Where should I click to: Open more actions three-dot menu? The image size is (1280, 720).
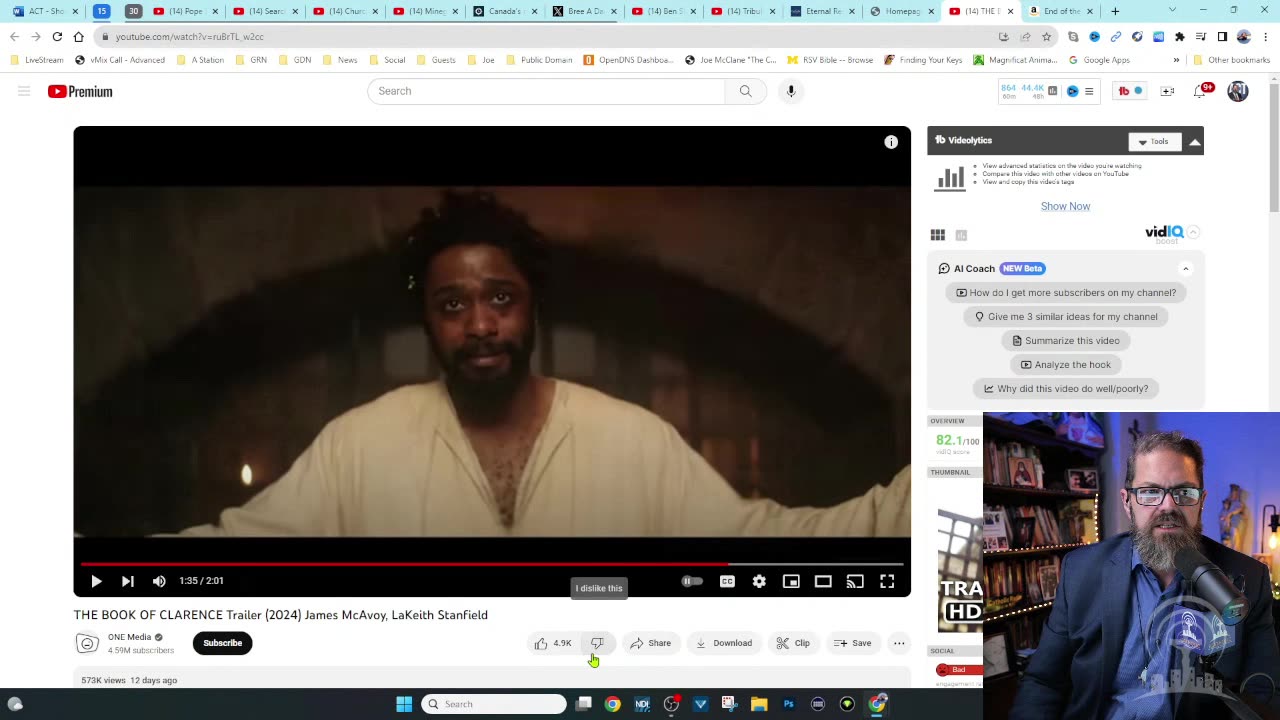coord(899,643)
